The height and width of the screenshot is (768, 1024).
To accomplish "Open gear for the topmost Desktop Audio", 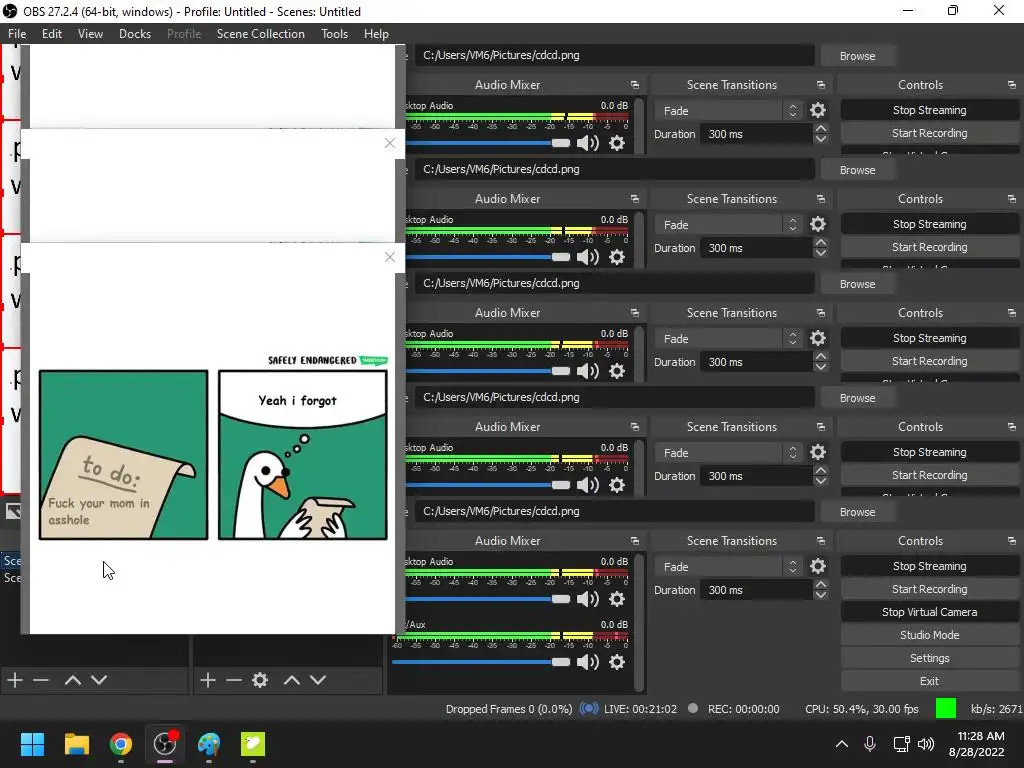I will pos(616,143).
